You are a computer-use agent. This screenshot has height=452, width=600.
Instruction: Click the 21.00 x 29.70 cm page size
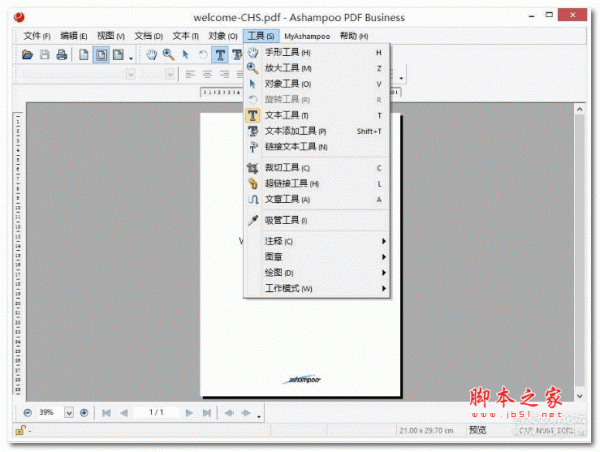426,431
